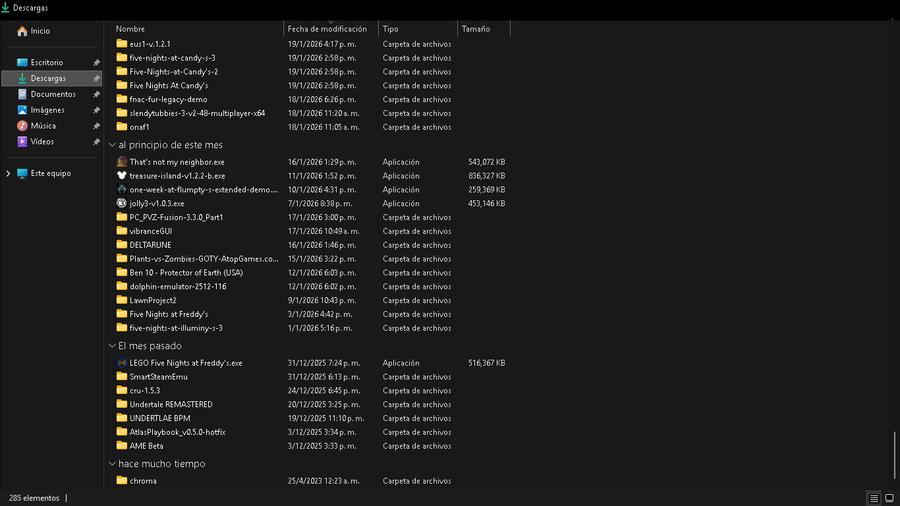
Task: Click the one-week-at-flumpty-s-extended-demo icon
Action: [121, 190]
